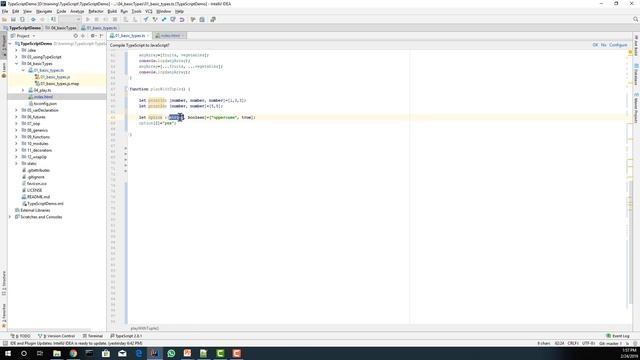This screenshot has width=640, height=360.
Task: Open Chrome from the taskbar
Action: point(73,353)
